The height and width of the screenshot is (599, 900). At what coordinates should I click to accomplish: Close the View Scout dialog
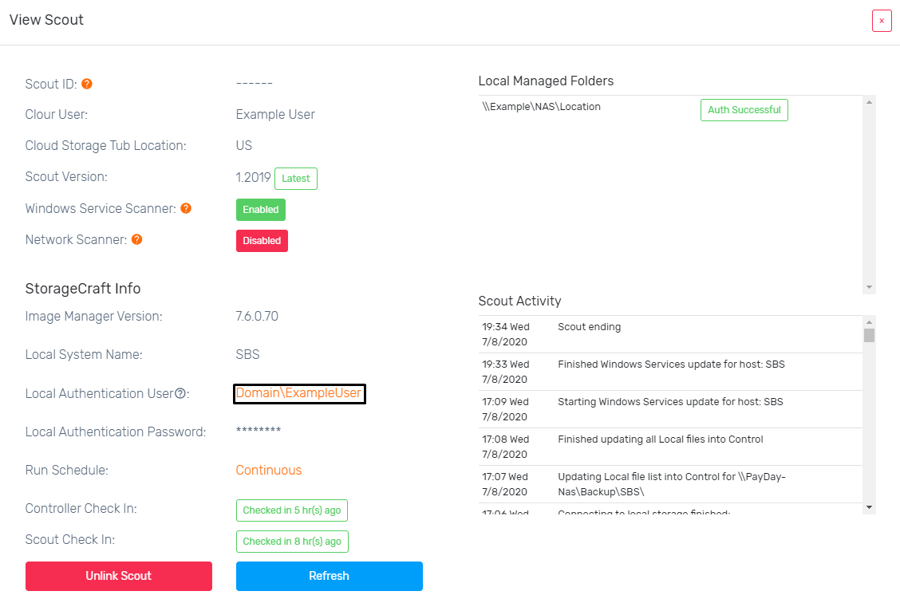tap(881, 20)
